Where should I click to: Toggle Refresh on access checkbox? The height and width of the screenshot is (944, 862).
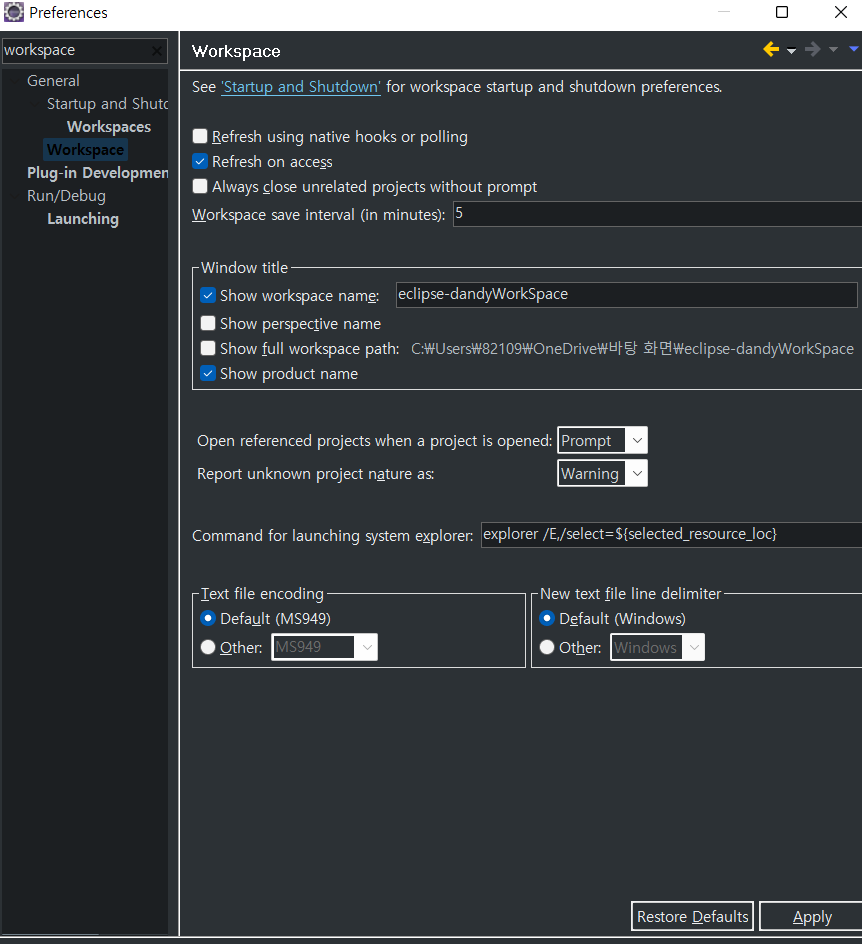point(200,161)
